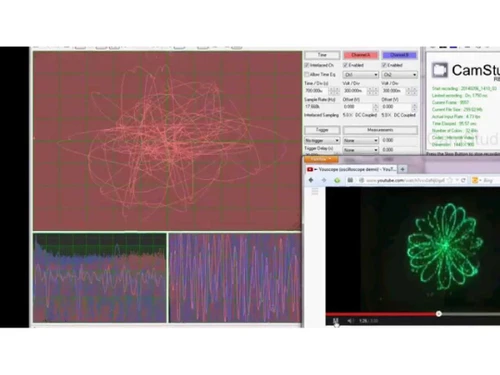Pause the YouTube video
Viewport: 500px width, 375px height.
click(336, 320)
